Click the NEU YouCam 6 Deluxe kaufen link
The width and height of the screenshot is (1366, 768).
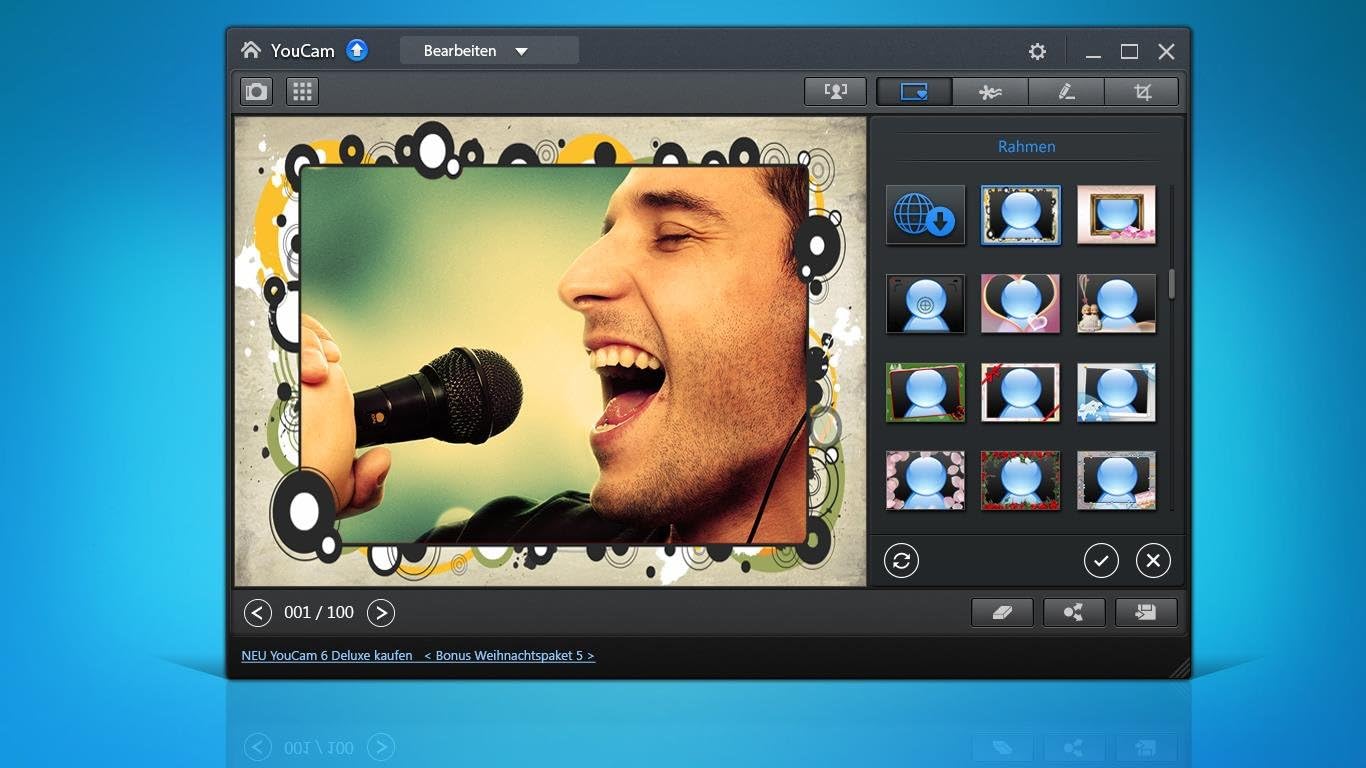coord(327,656)
